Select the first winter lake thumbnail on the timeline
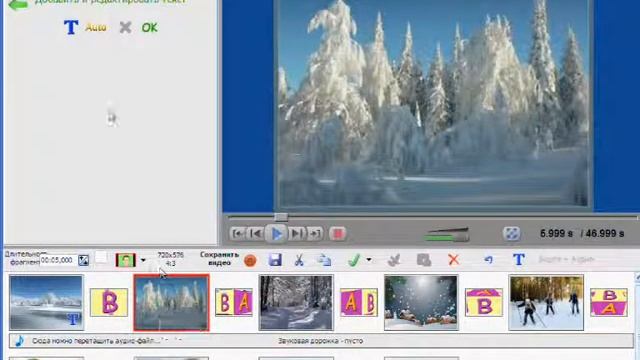Screen dimensions: 640x360 pos(46,302)
